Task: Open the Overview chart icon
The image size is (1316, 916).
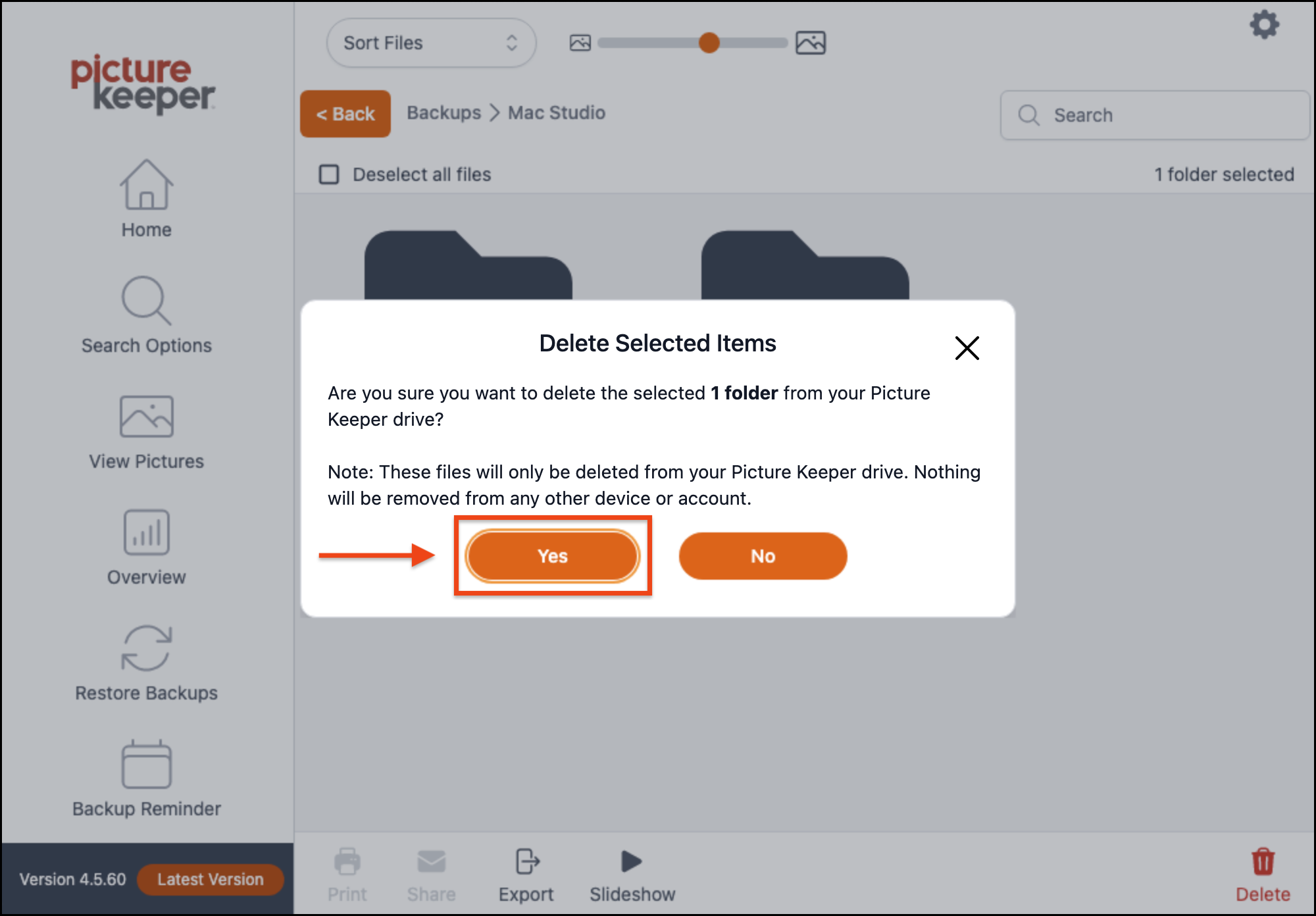Action: click(146, 532)
